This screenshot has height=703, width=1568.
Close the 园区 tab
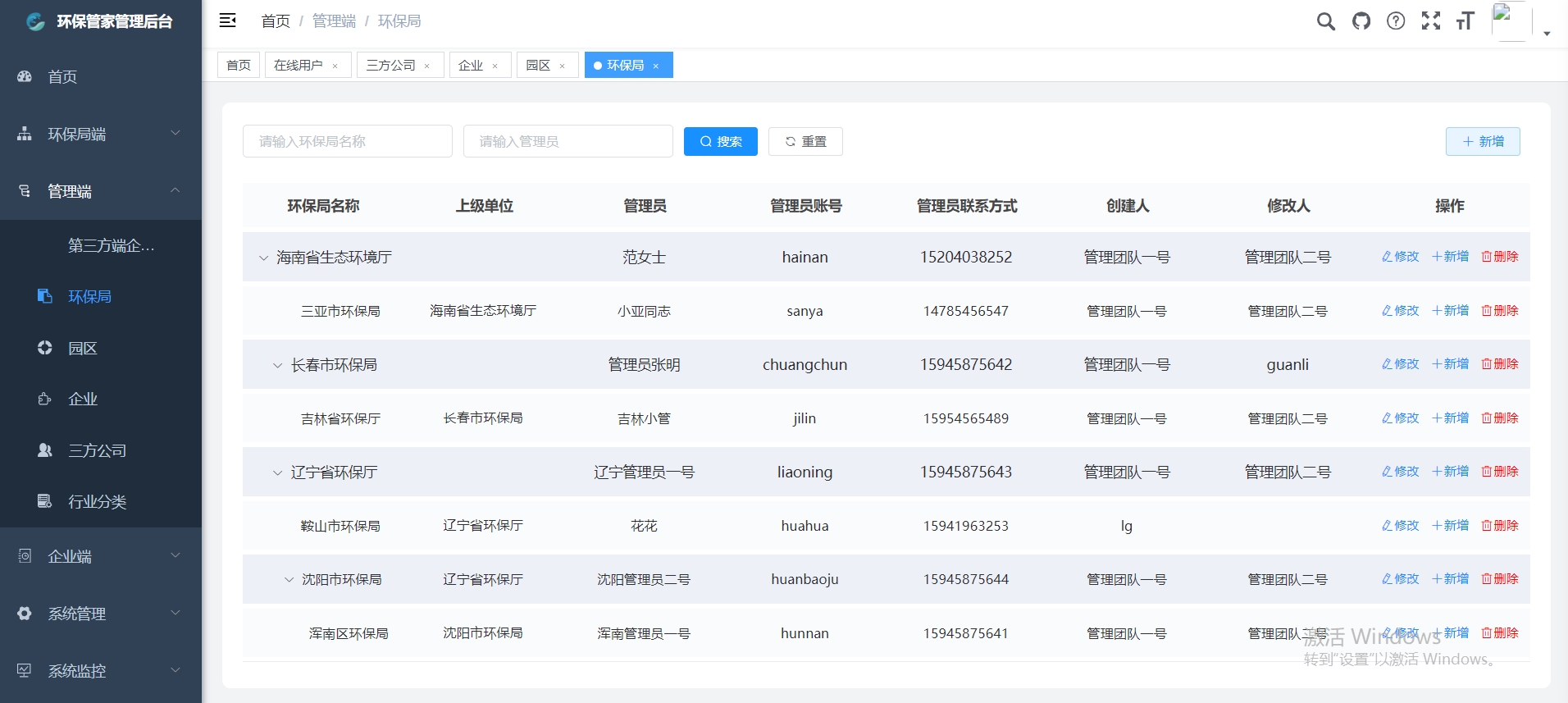point(563,66)
